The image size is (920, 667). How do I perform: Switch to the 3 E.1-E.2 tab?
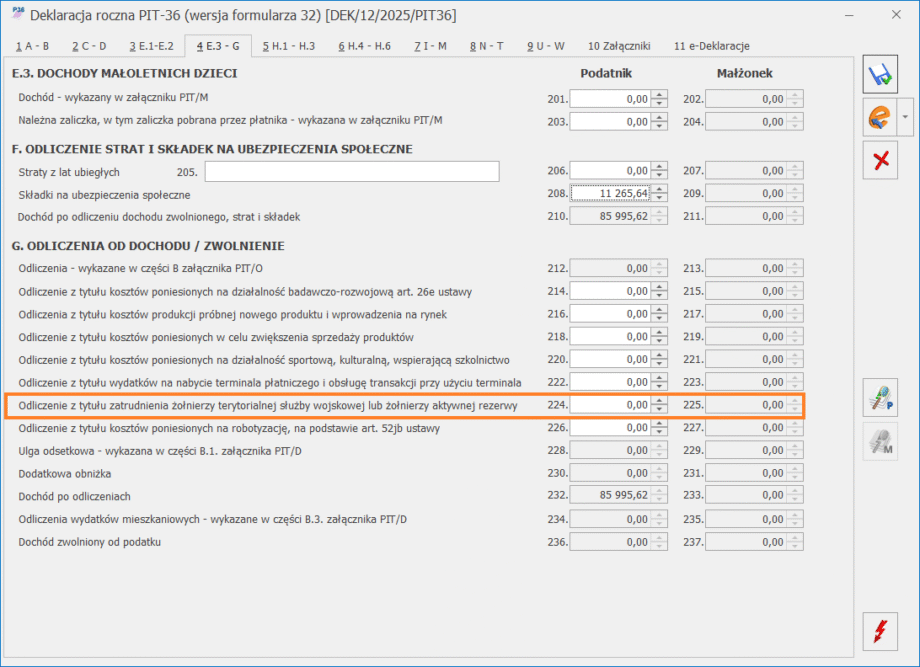pos(151,46)
